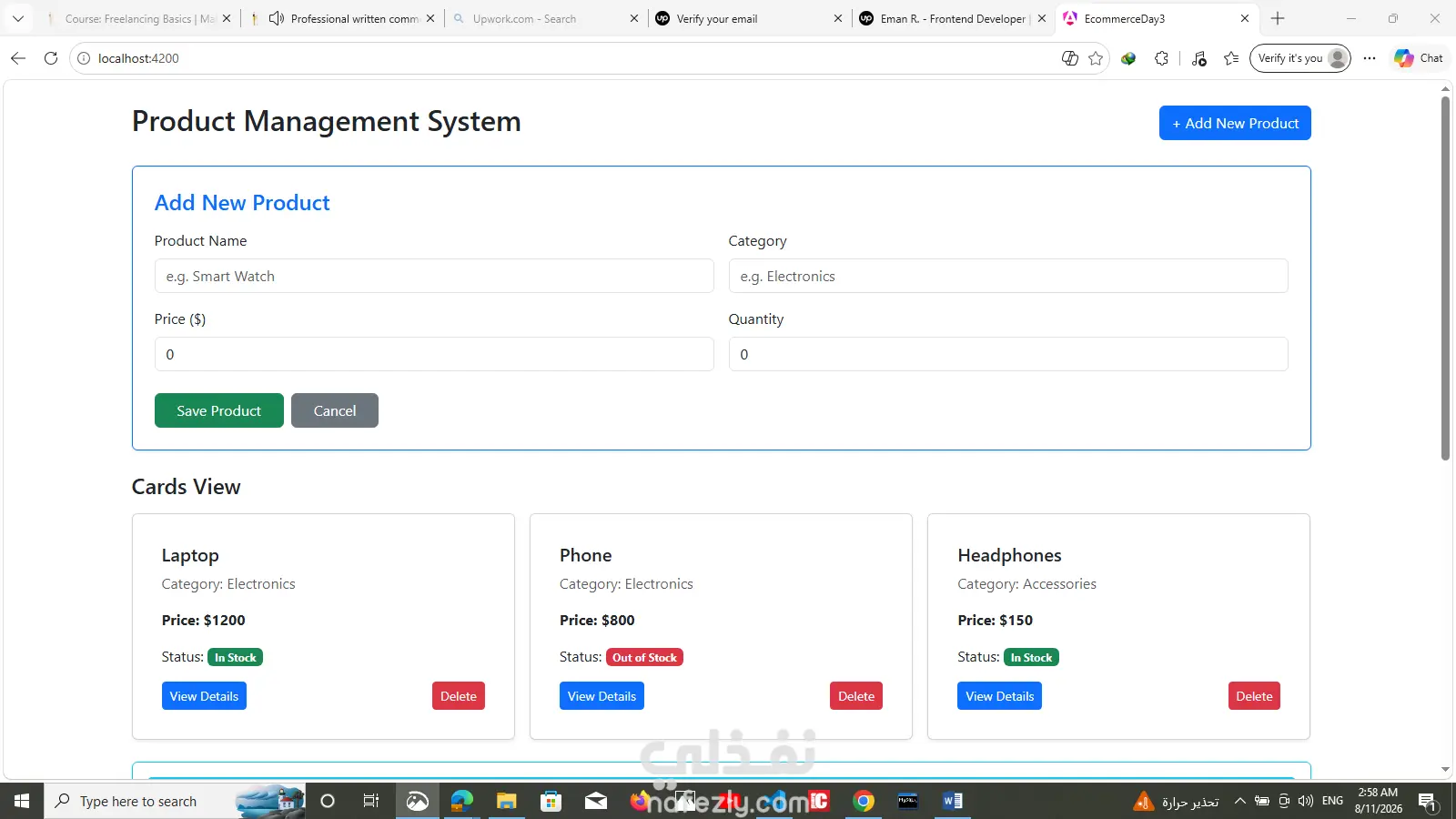The width and height of the screenshot is (1456, 819).
Task: Show hidden system tray icons
Action: (x=1239, y=801)
